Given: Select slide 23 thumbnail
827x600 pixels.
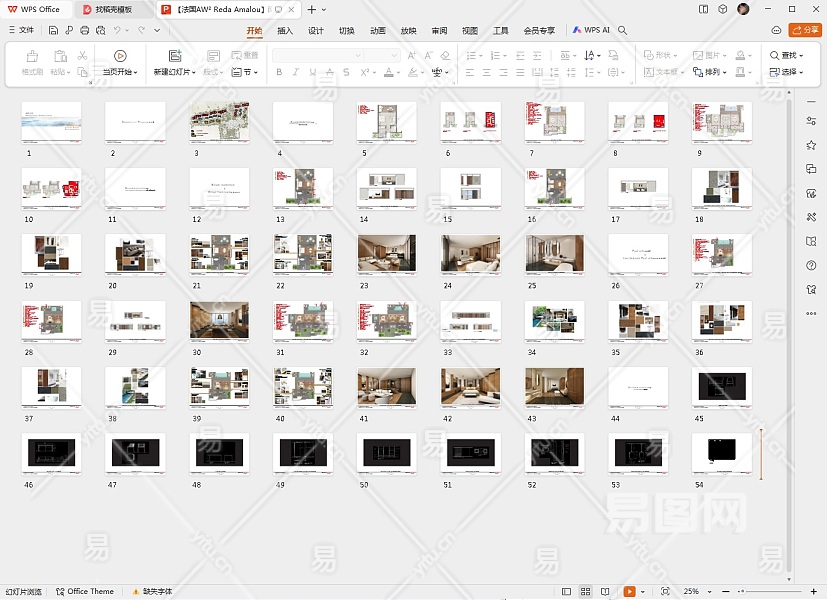Looking at the screenshot, I should (387, 255).
